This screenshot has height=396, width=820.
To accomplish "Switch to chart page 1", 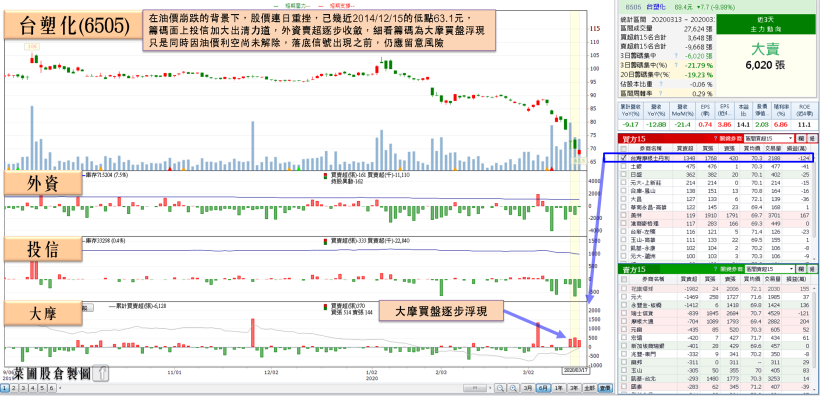I will [x=4, y=388].
